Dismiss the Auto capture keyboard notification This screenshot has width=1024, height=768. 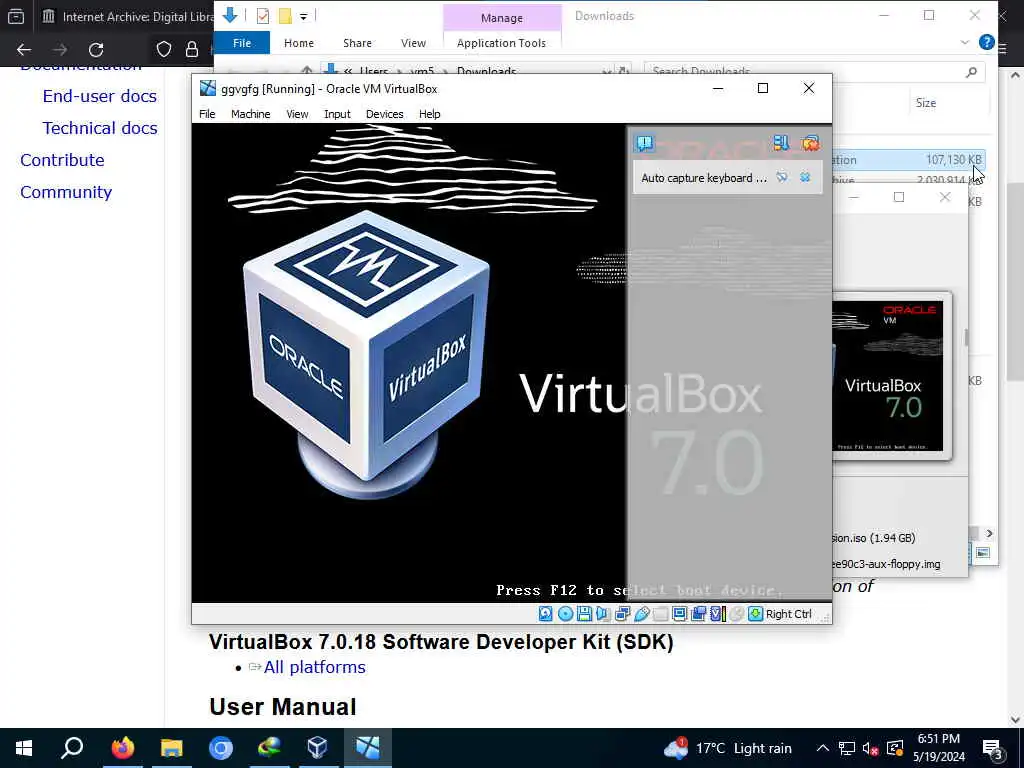click(x=805, y=177)
